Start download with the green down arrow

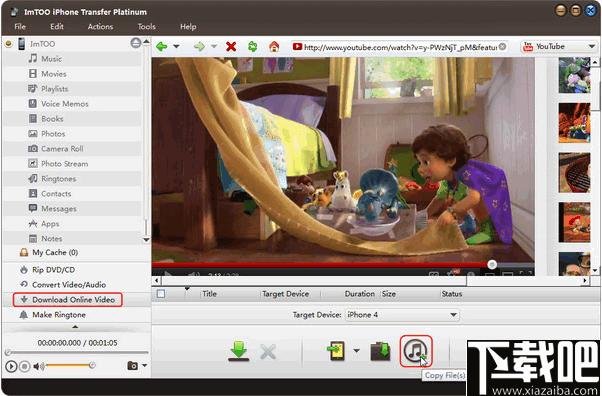point(239,351)
